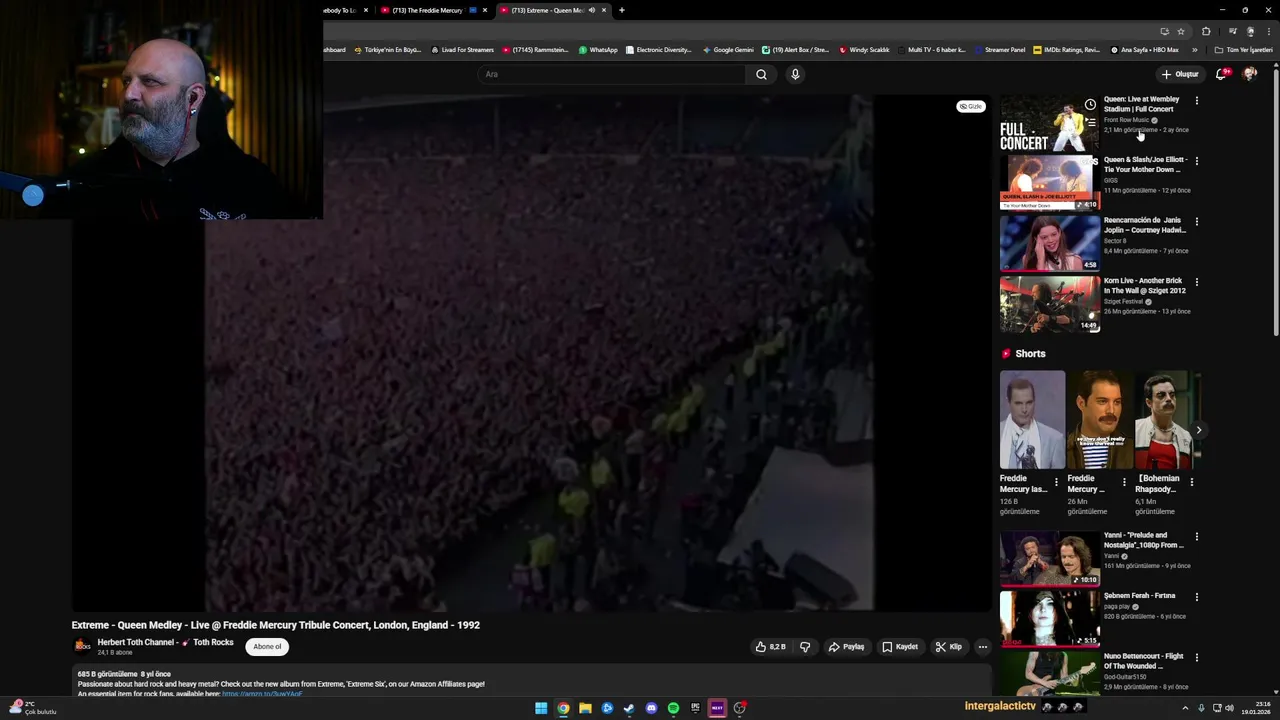Open IMDb Ratings bookmark
This screenshot has height=720, width=1280.
1067,50
